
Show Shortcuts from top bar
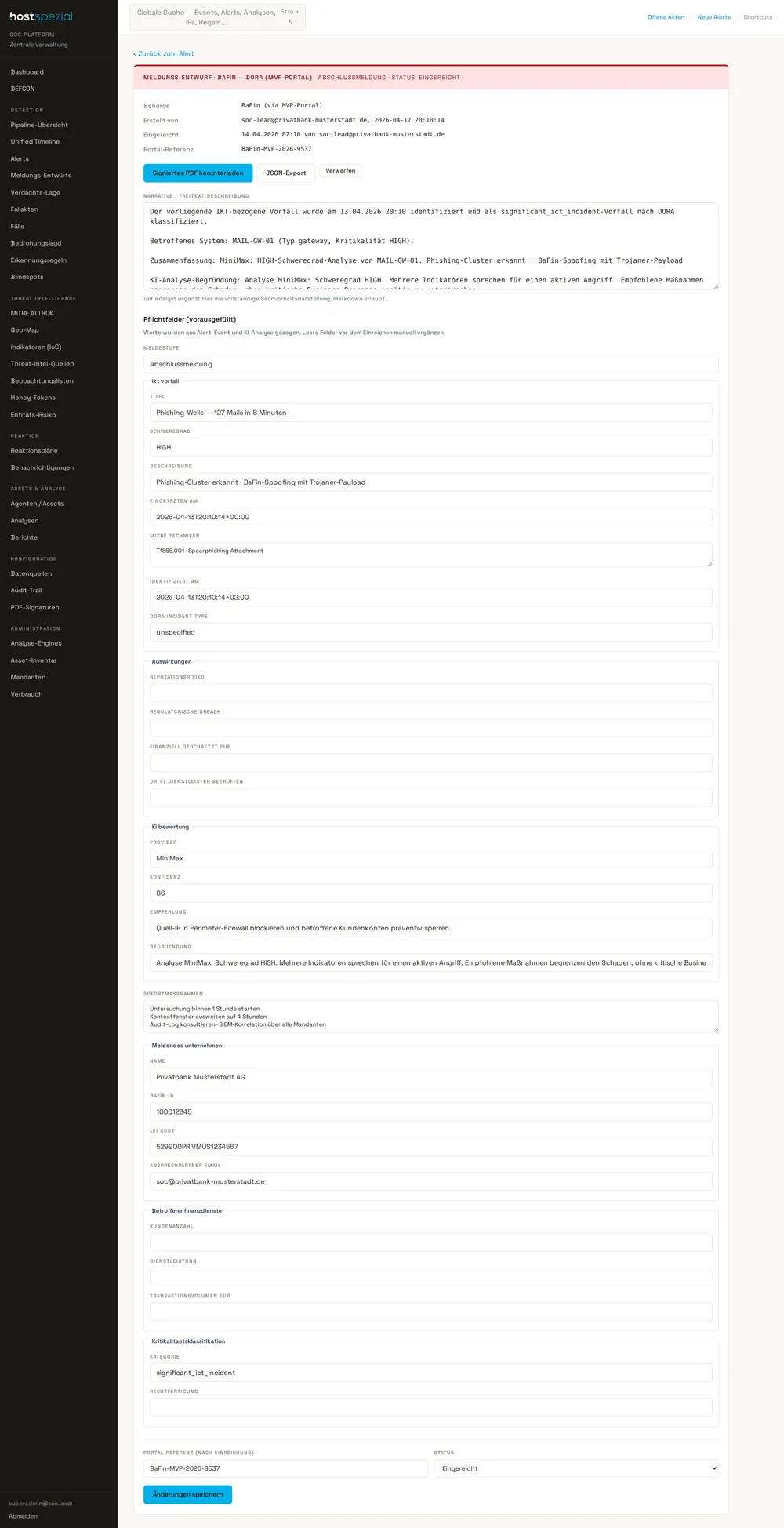pos(758,17)
